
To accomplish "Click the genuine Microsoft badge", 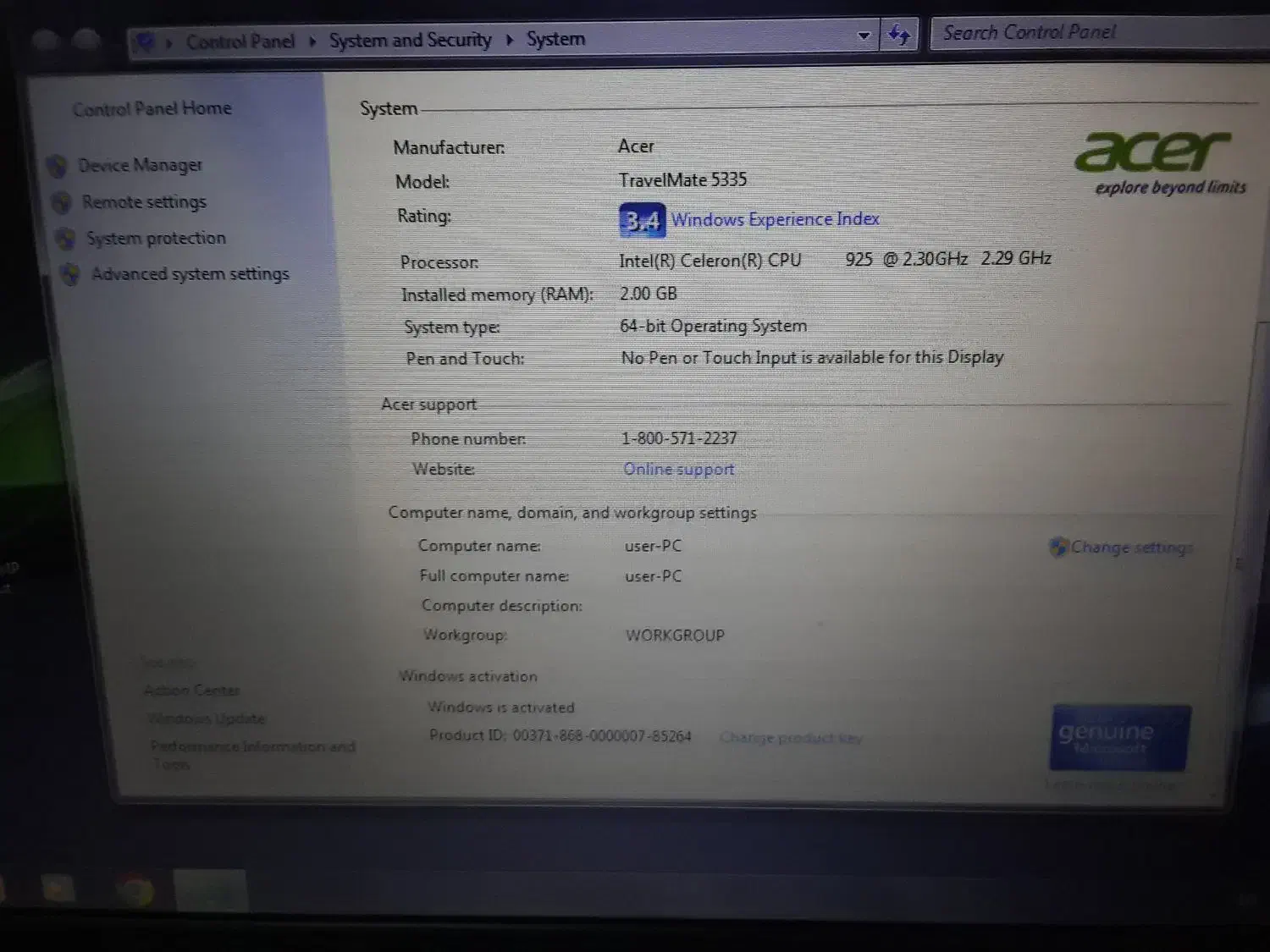I will click(1120, 738).
